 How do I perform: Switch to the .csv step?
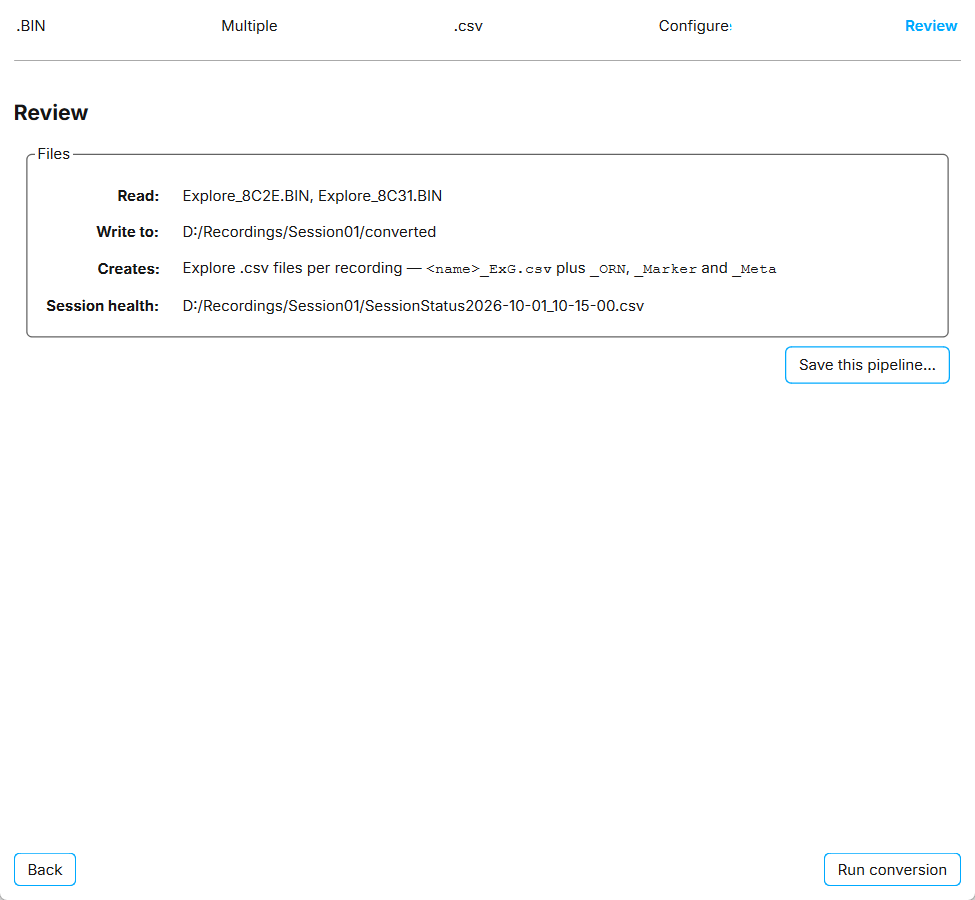coord(468,26)
